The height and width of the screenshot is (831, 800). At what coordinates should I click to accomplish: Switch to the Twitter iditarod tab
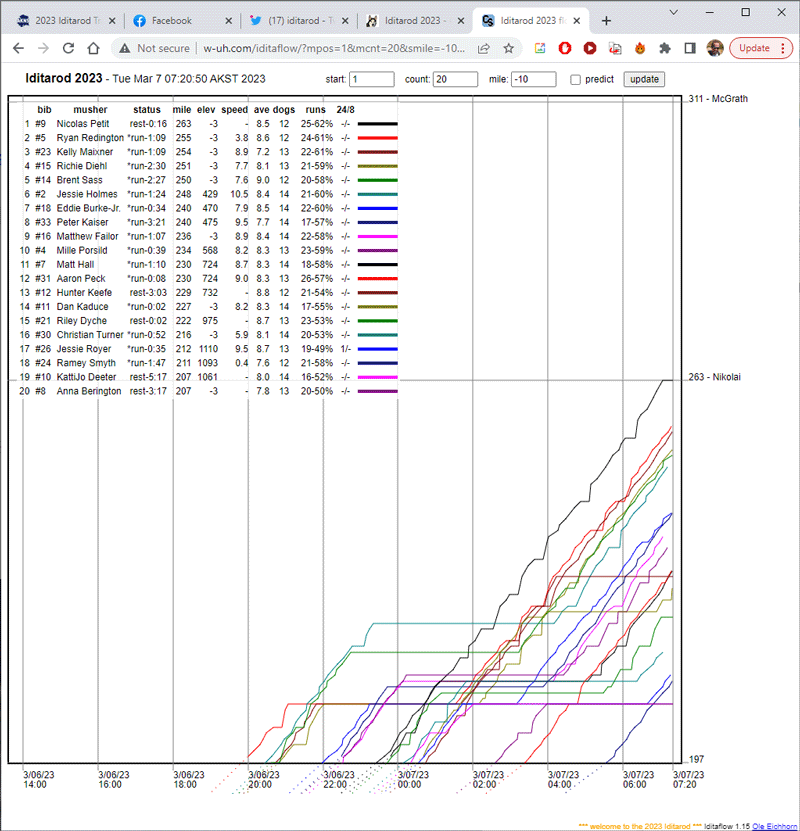(299, 21)
